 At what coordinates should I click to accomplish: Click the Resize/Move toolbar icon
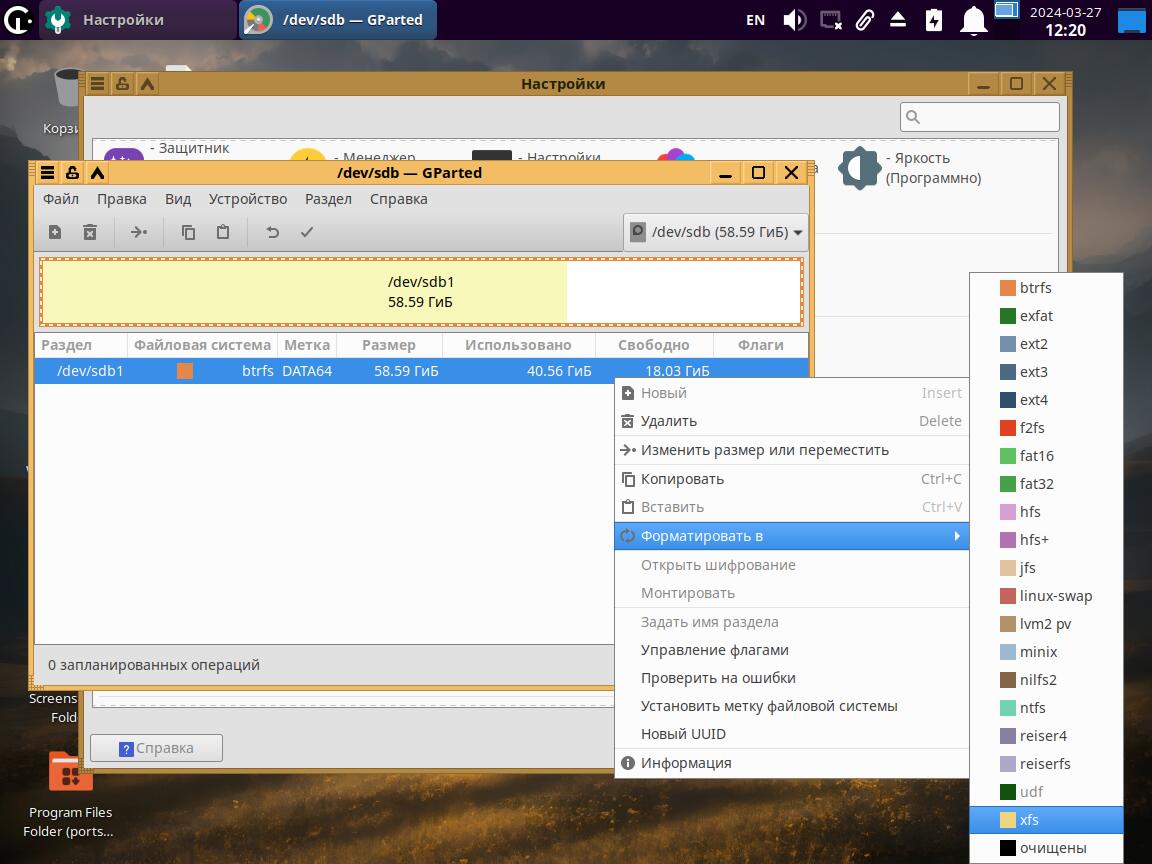[138, 232]
